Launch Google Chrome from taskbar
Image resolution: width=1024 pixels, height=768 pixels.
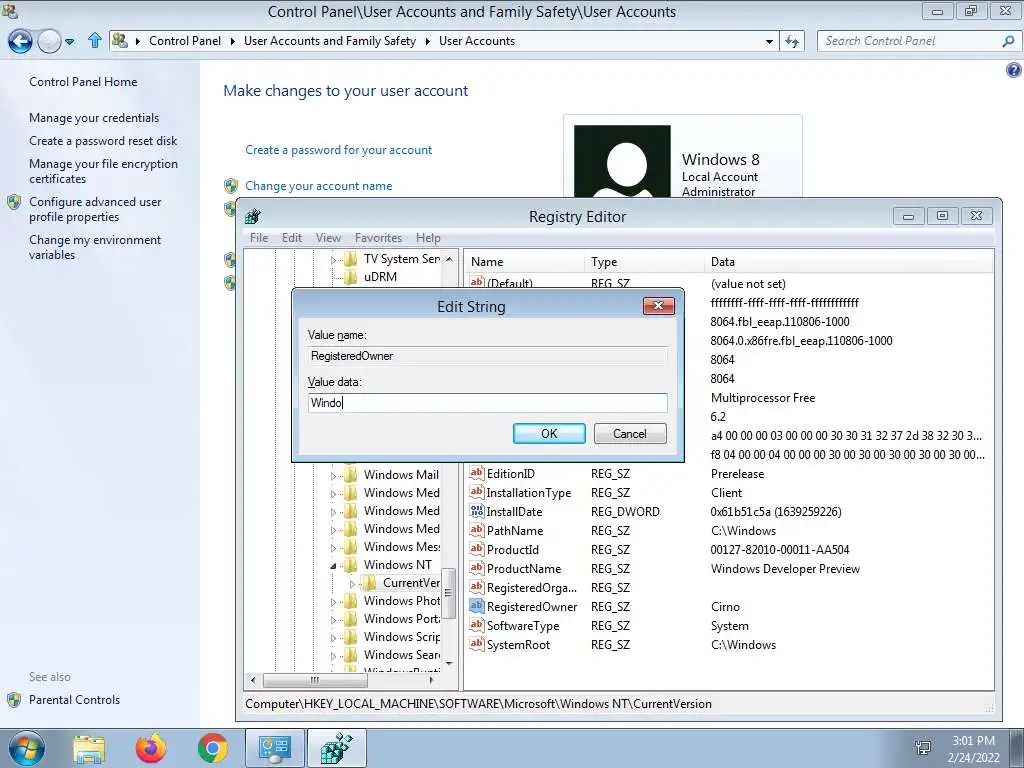212,748
